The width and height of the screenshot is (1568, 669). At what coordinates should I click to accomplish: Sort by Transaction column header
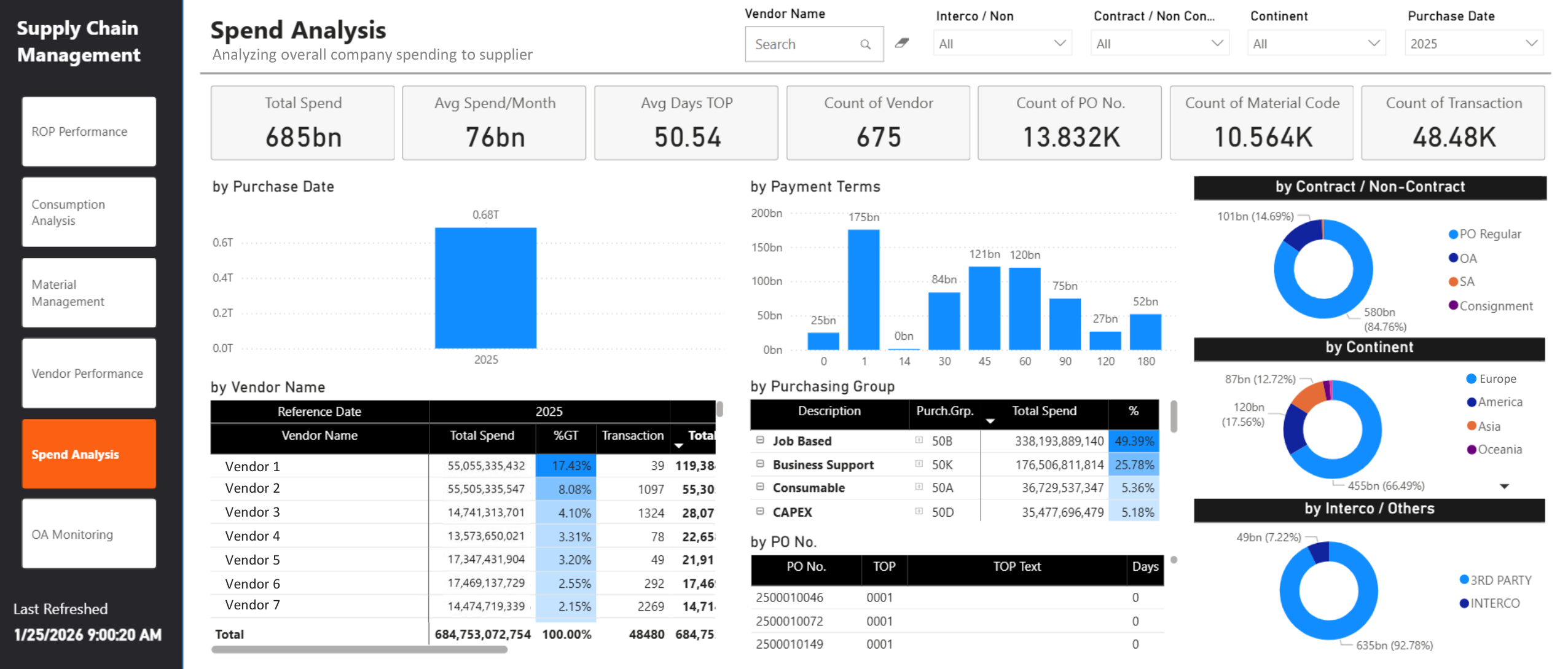pyautogui.click(x=632, y=436)
